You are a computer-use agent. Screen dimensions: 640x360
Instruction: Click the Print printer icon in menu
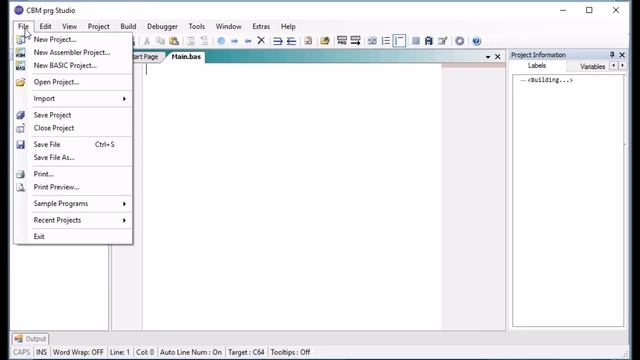point(20,174)
